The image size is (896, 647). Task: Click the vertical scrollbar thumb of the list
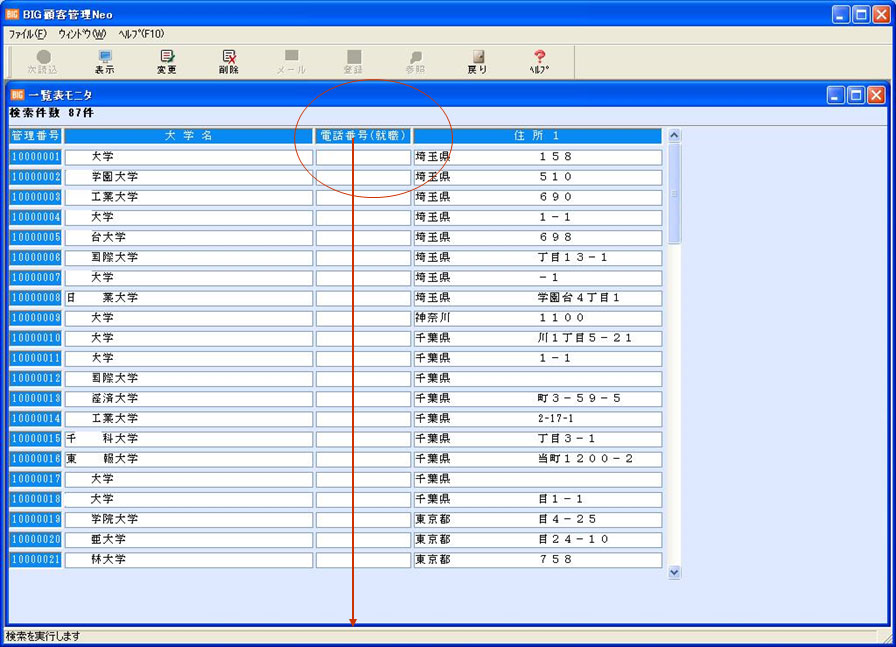click(674, 194)
